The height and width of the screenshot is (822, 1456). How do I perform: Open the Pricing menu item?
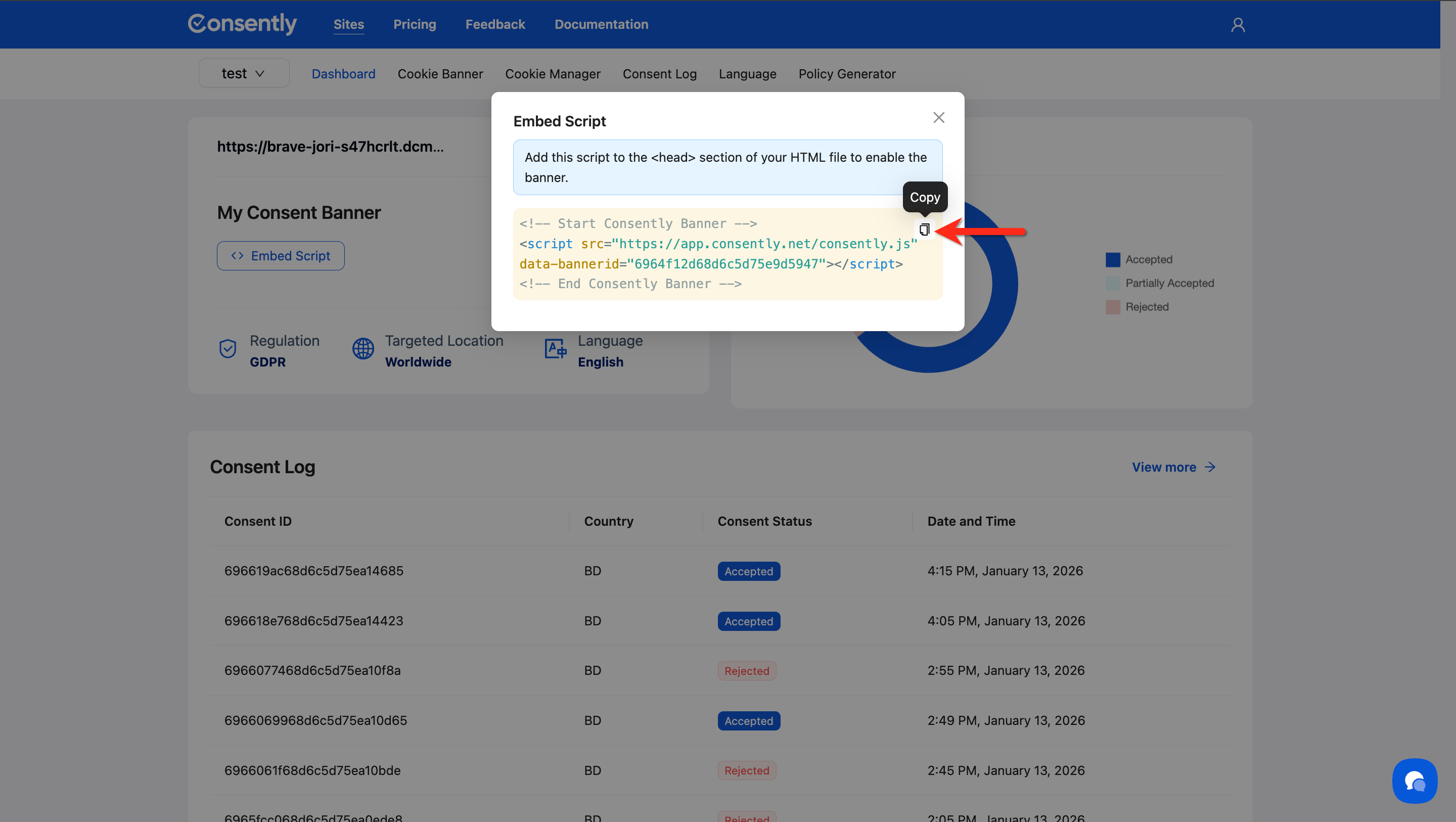coord(415,24)
